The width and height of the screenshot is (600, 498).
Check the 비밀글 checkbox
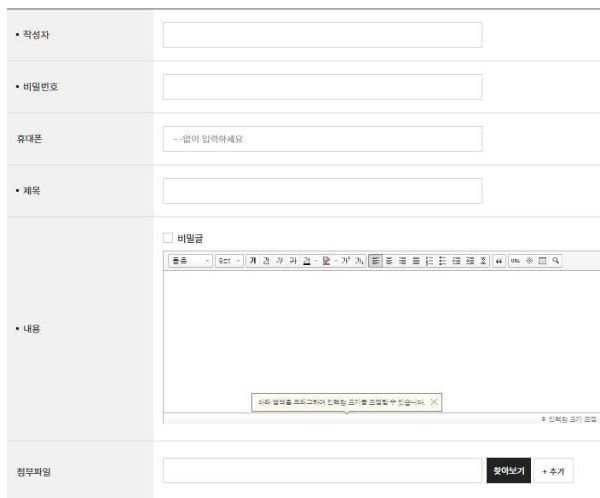point(168,238)
